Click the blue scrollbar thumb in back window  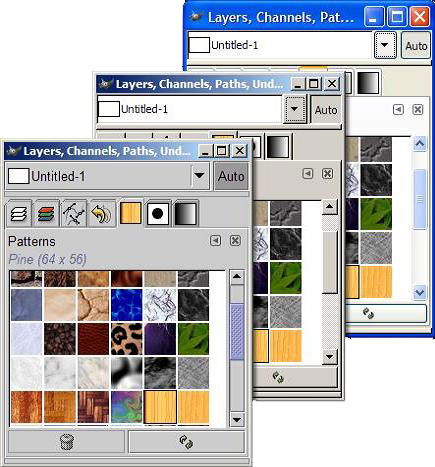tap(420, 199)
